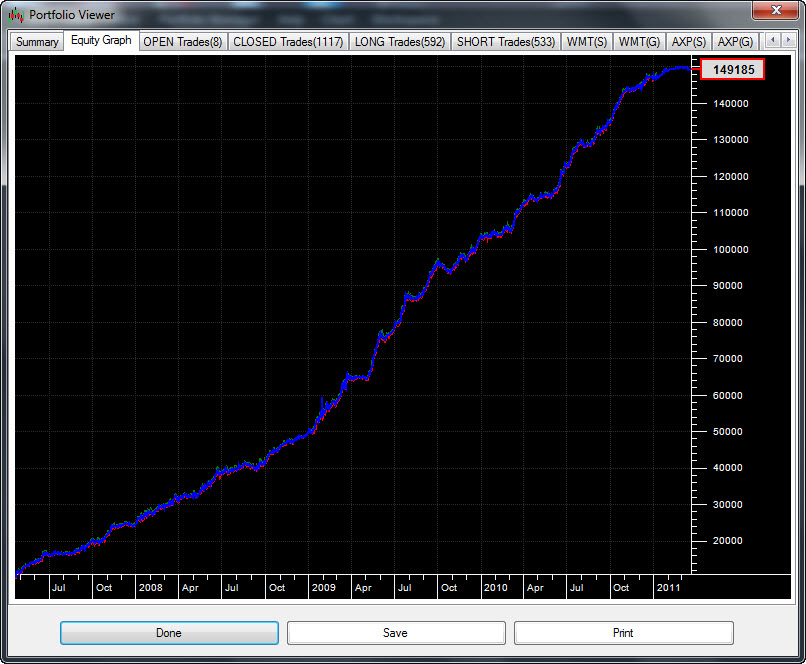Click the 40000 axis label
The image size is (806, 664).
pyautogui.click(x=727, y=467)
